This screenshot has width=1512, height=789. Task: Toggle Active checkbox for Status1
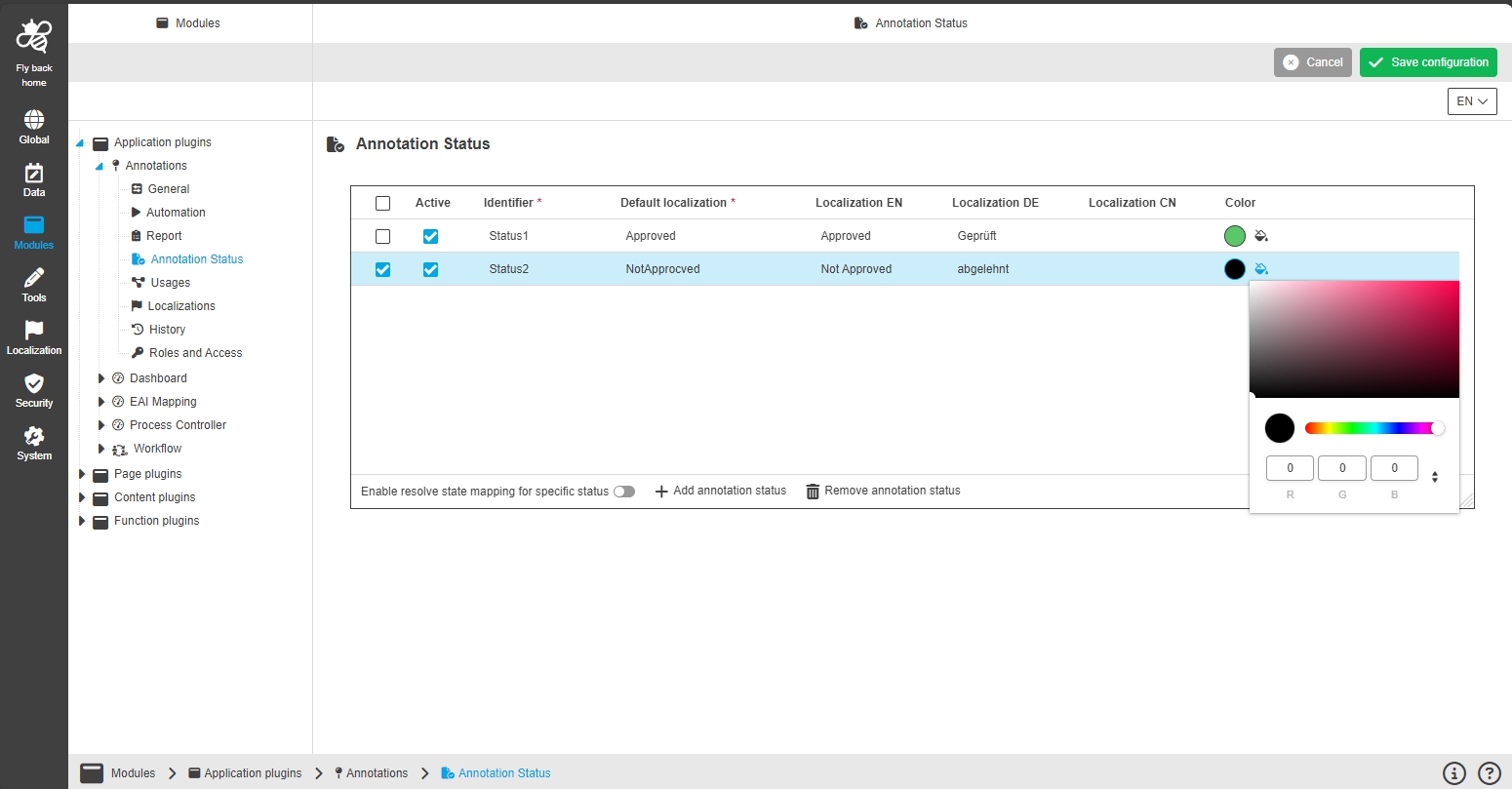(x=430, y=236)
